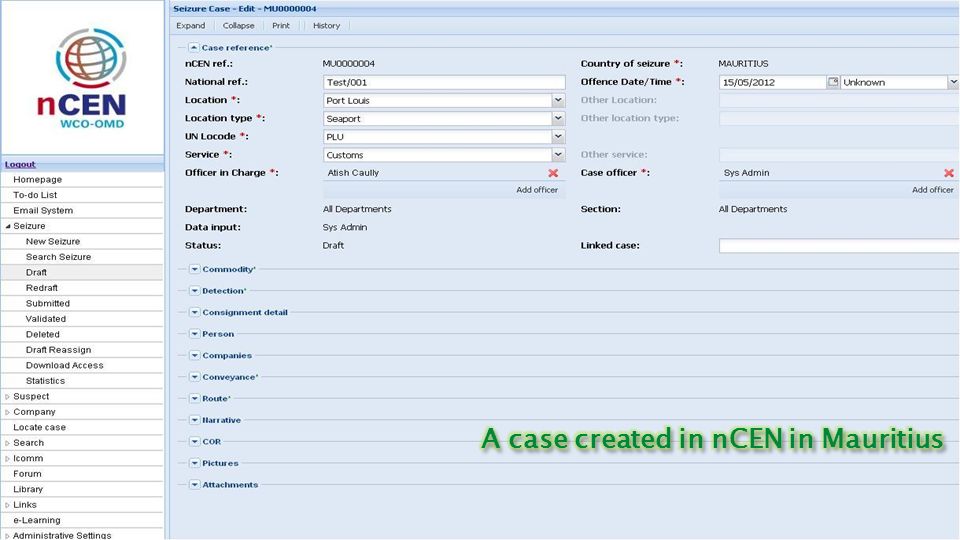Click the National ref. field Test/001
This screenshot has width=960, height=540.
pyautogui.click(x=444, y=82)
